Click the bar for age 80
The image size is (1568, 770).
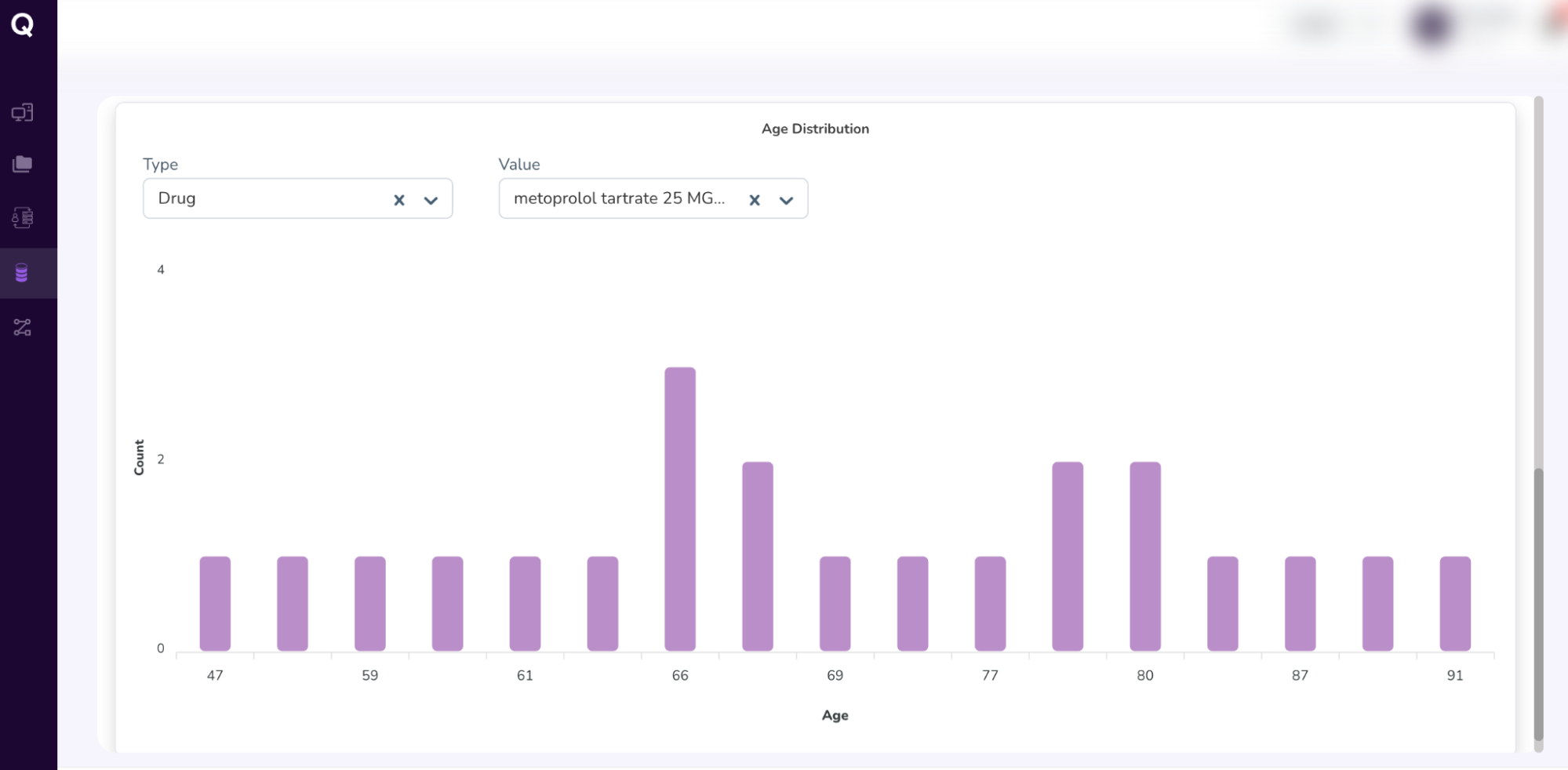point(1145,556)
